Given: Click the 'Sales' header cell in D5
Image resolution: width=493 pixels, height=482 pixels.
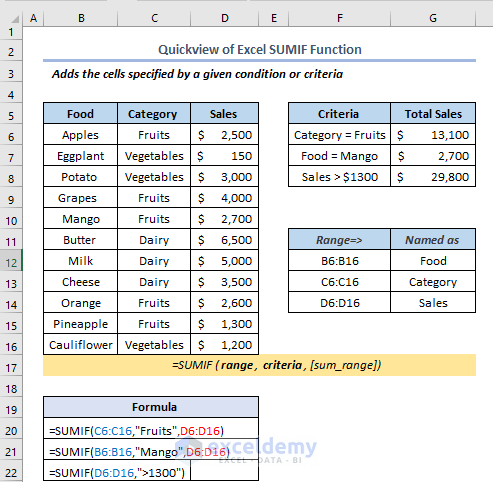Looking at the screenshot, I should tap(225, 113).
